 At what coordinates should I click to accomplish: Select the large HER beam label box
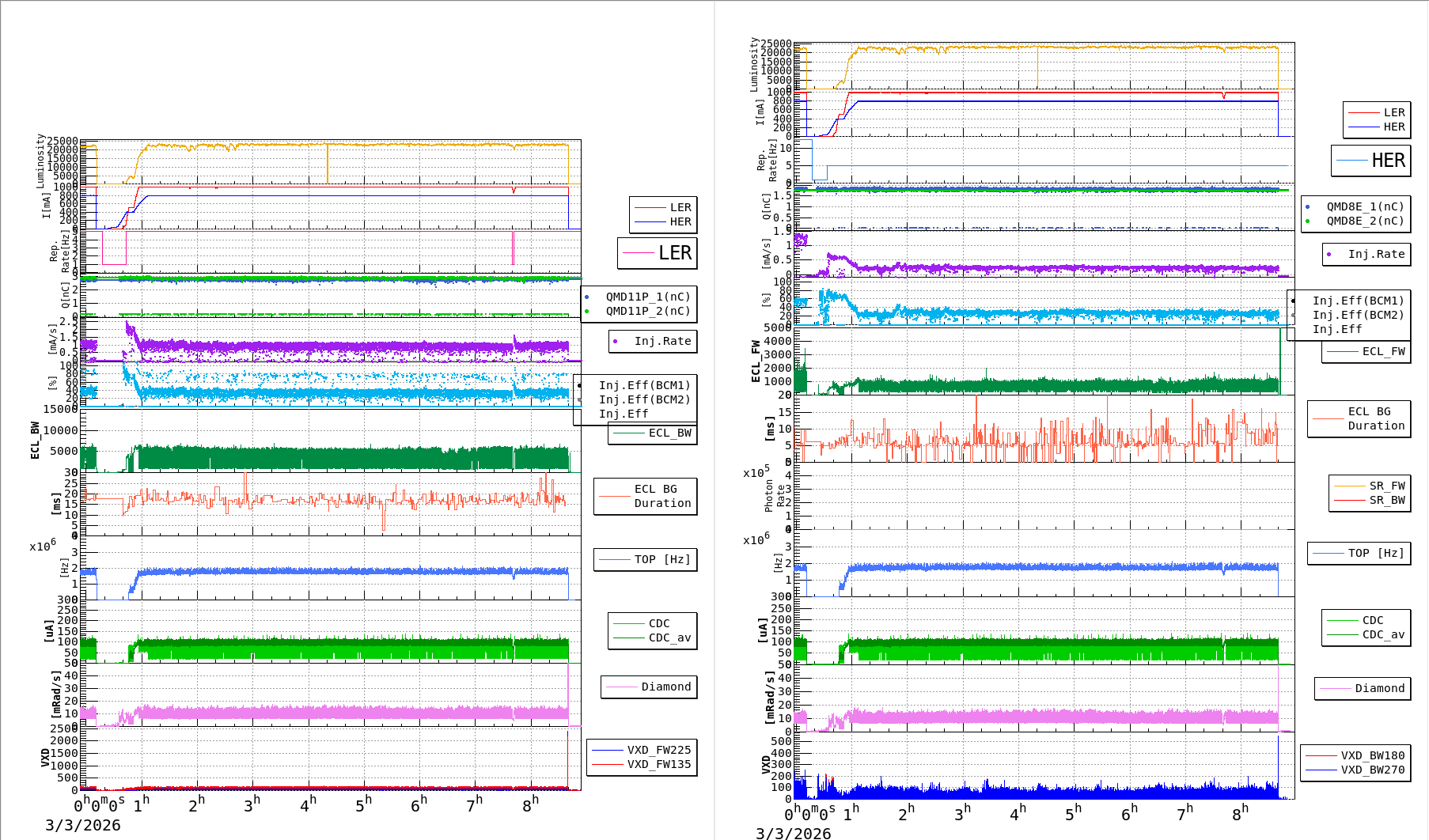click(1371, 161)
